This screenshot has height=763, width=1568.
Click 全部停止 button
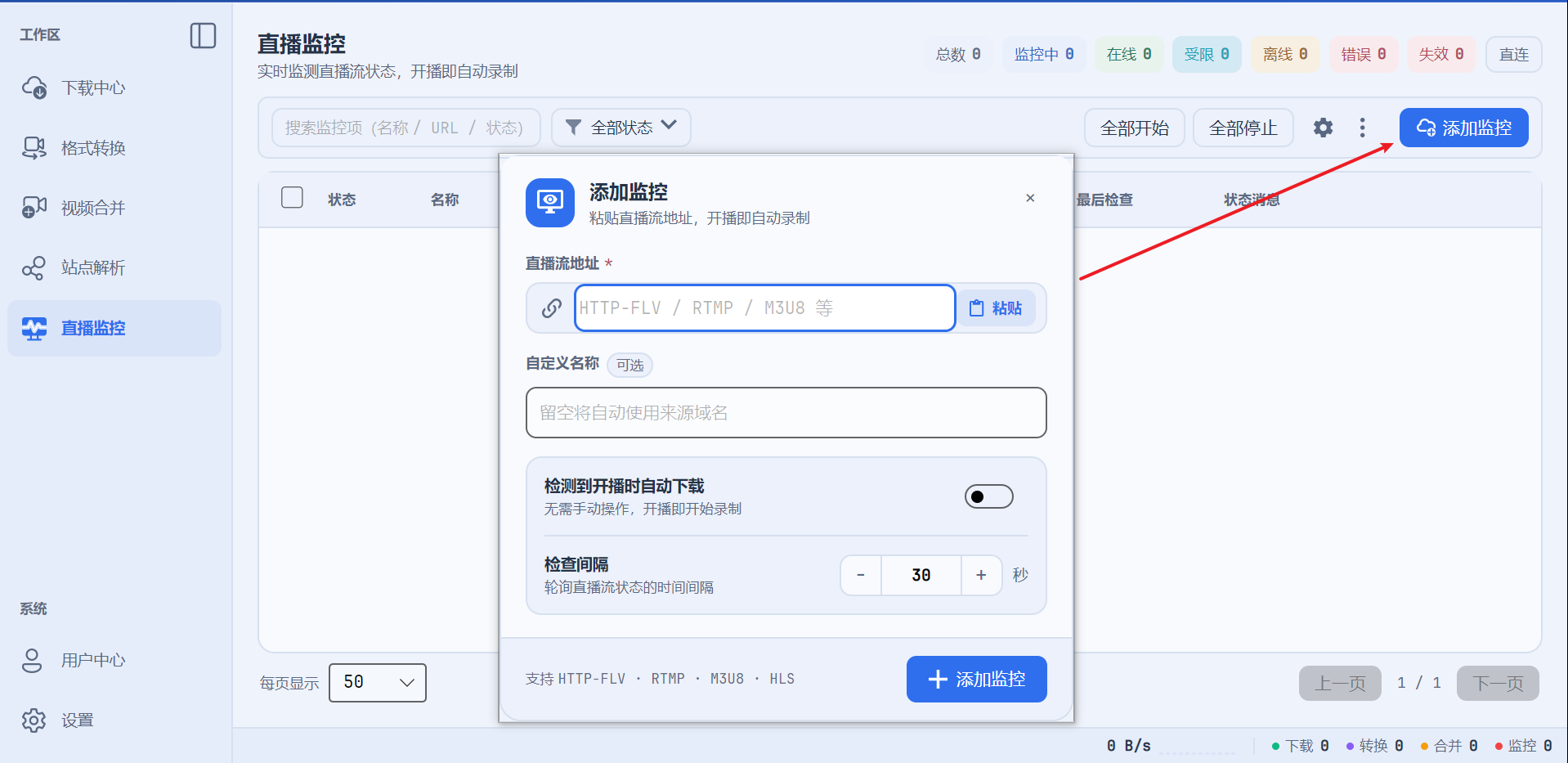[1243, 128]
